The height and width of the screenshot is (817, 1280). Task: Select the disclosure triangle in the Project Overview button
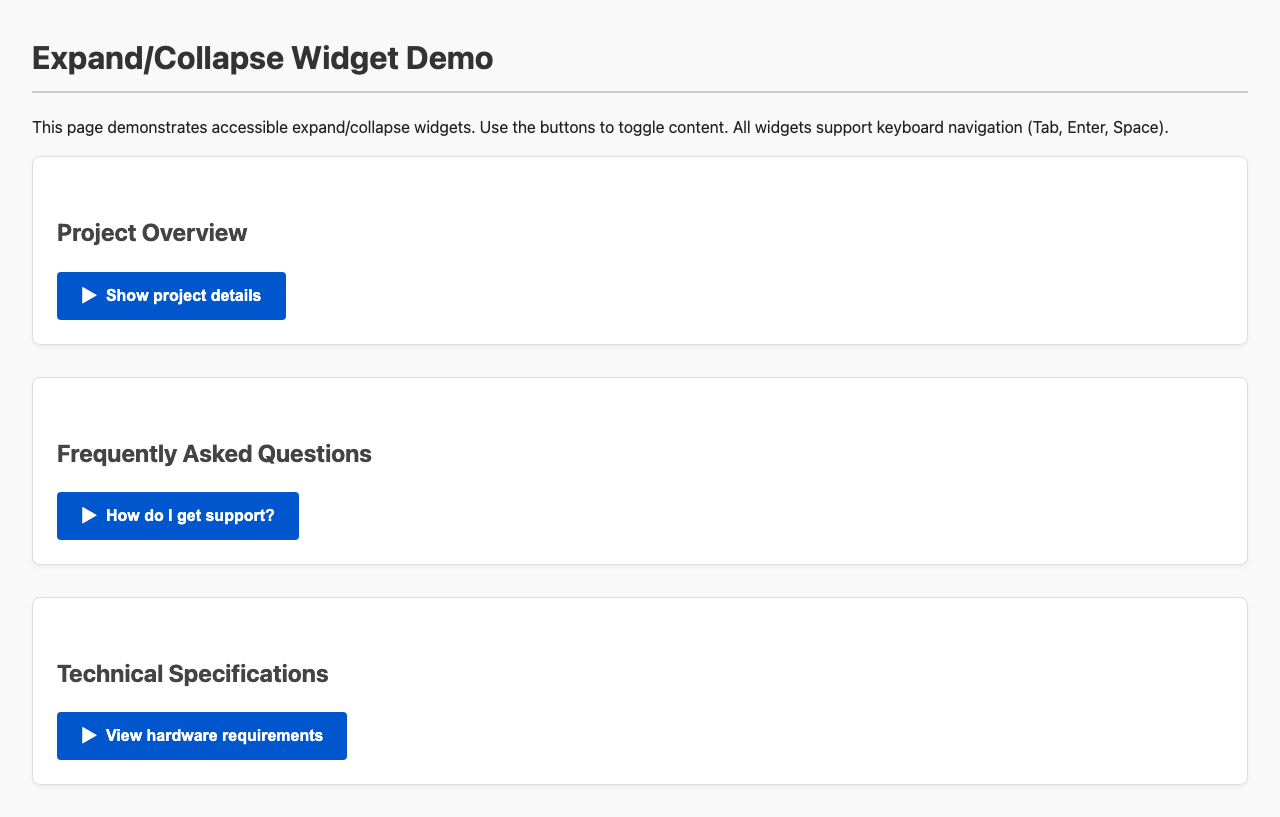[88, 295]
